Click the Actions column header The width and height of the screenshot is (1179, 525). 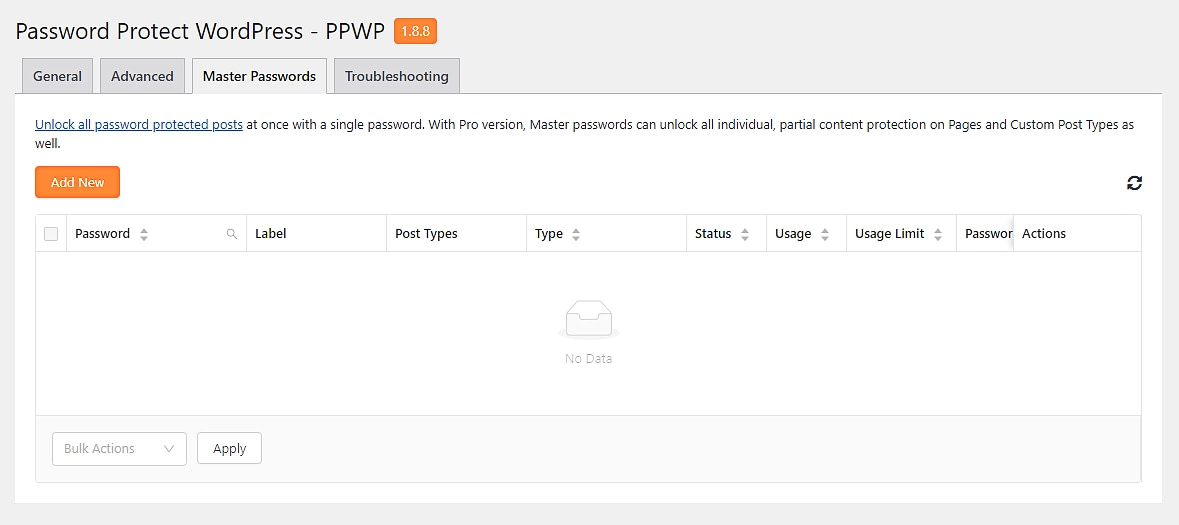pyautogui.click(x=1044, y=234)
